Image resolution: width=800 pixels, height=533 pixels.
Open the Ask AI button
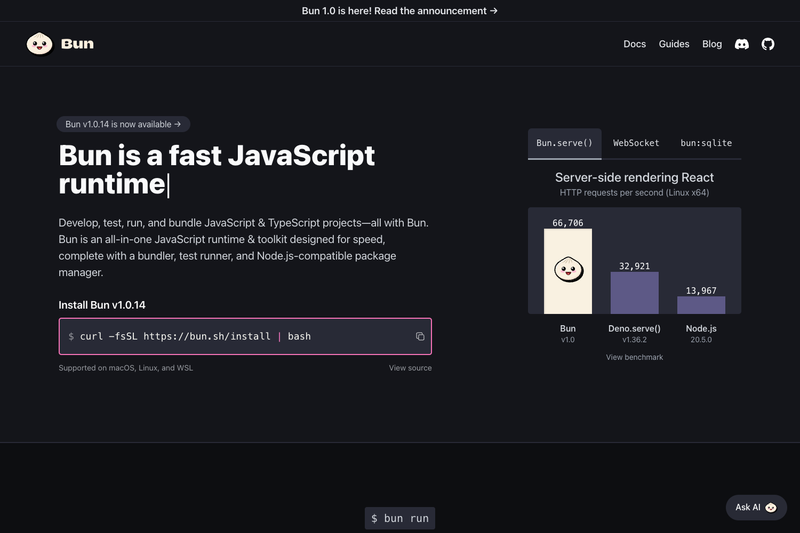point(756,507)
